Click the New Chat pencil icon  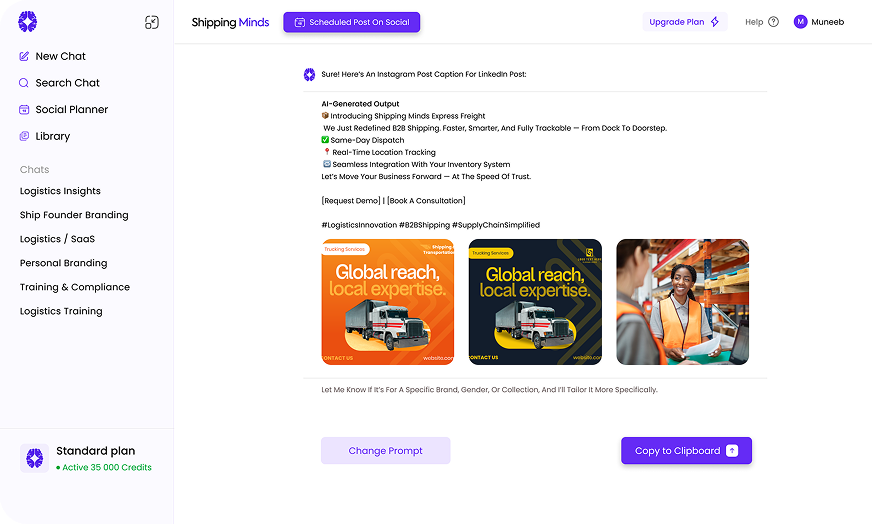[24, 56]
